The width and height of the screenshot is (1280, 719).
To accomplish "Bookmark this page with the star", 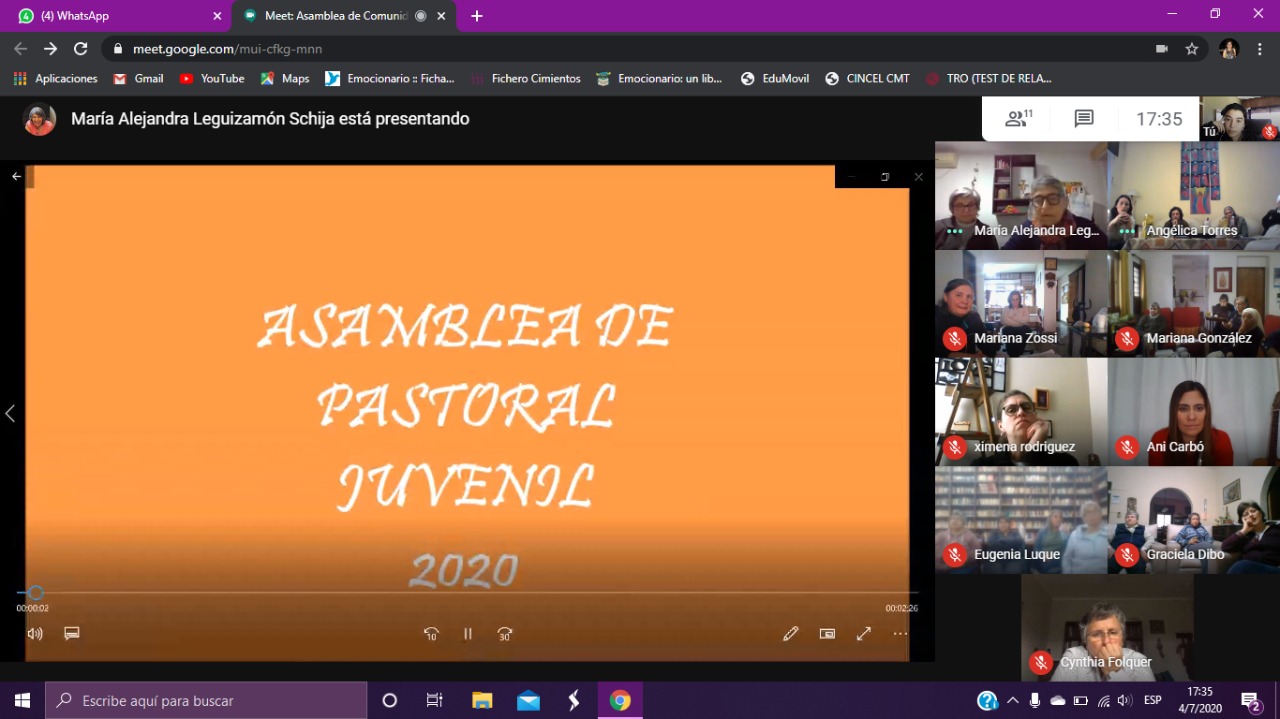I will tap(1191, 48).
